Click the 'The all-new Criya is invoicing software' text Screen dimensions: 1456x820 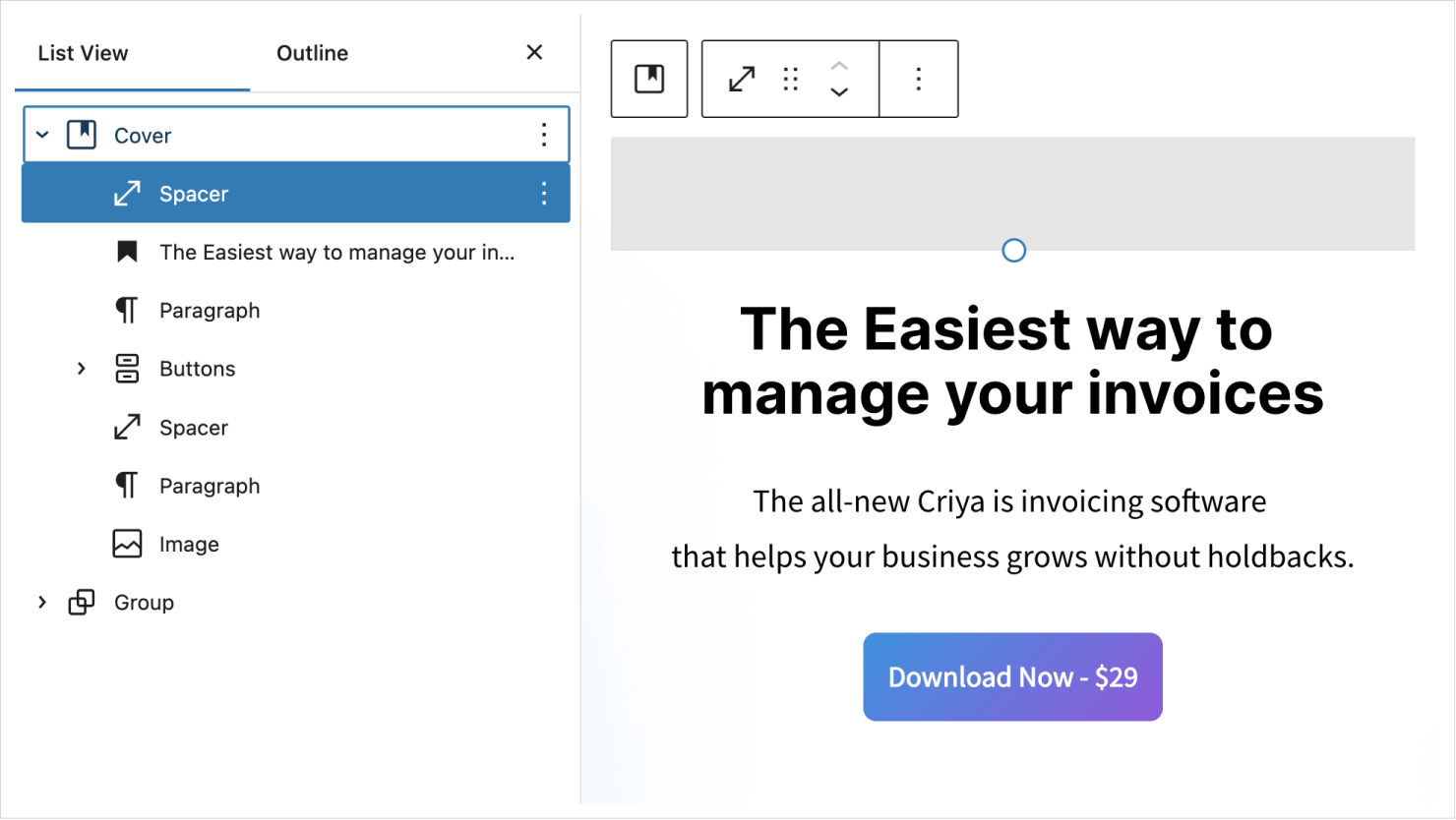pyautogui.click(x=1009, y=501)
